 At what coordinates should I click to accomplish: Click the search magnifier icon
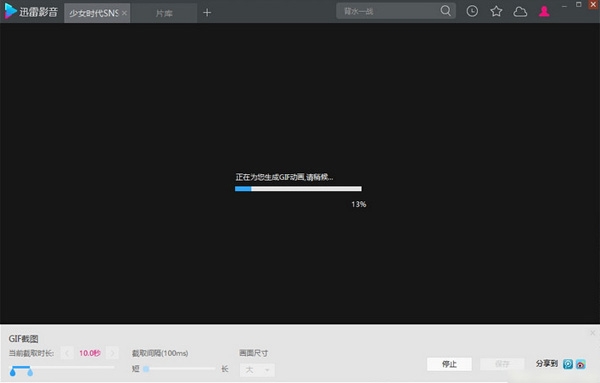[x=445, y=11]
